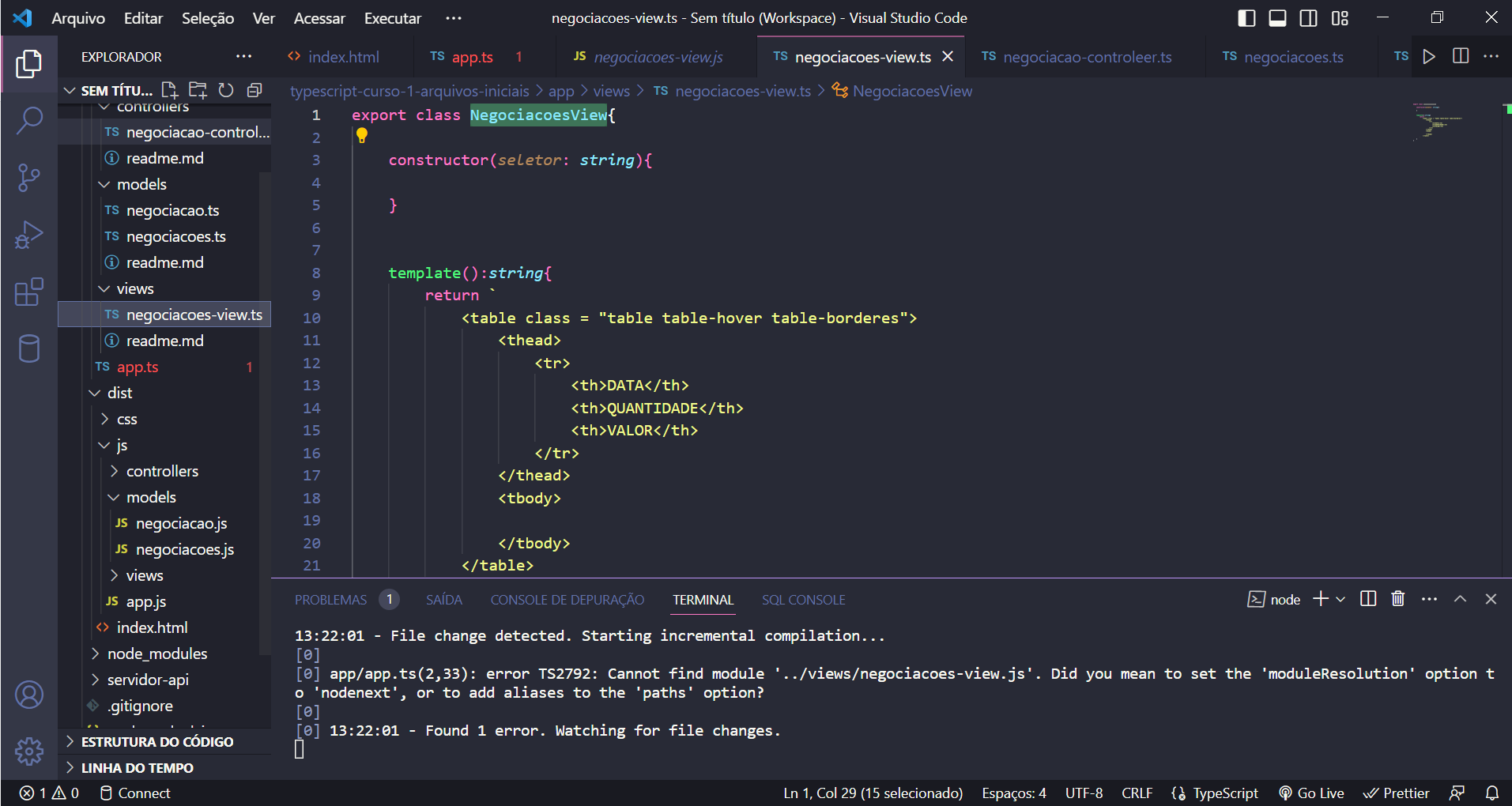Split the terminal panel

pyautogui.click(x=1368, y=599)
